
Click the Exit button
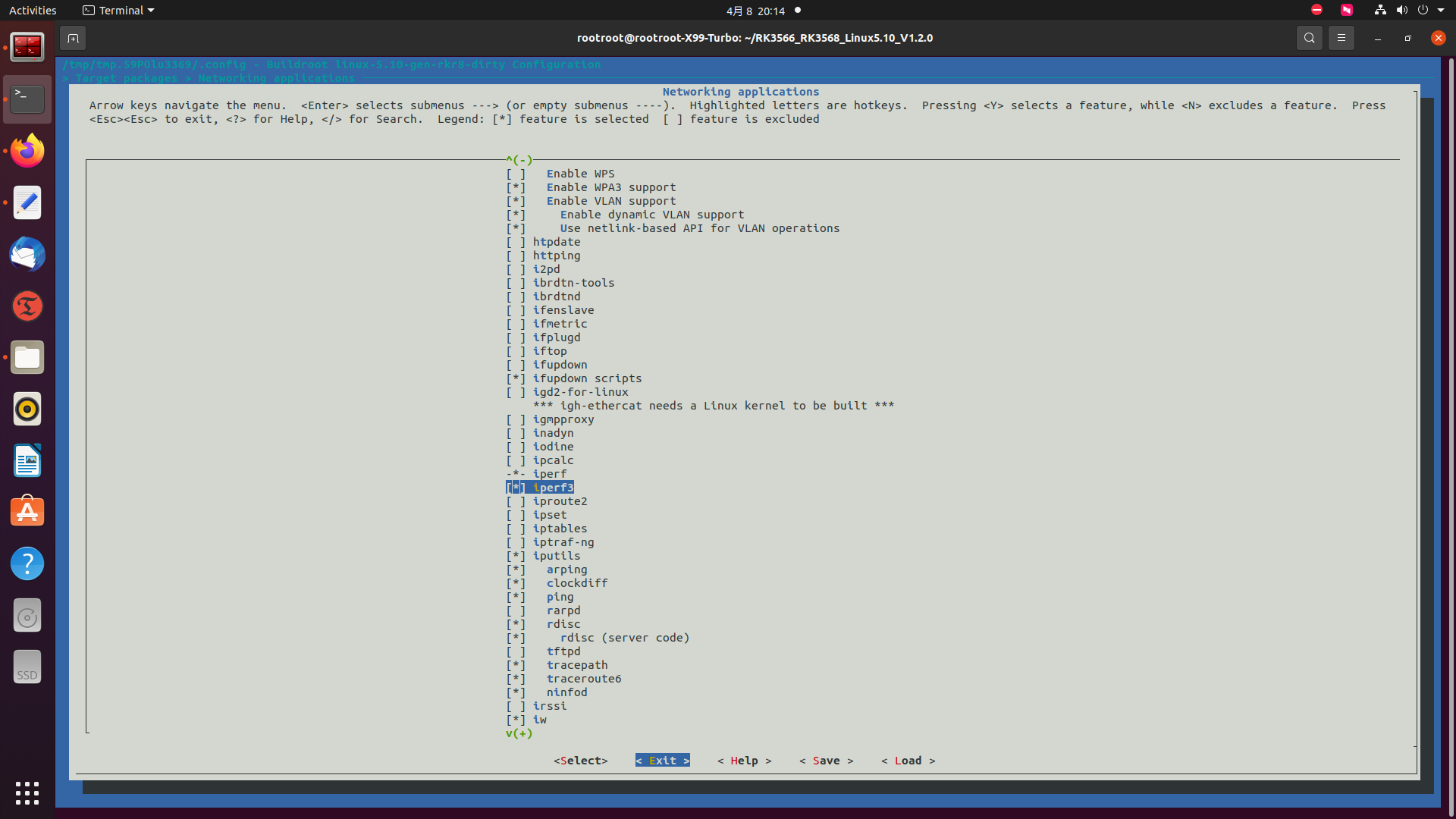click(662, 761)
